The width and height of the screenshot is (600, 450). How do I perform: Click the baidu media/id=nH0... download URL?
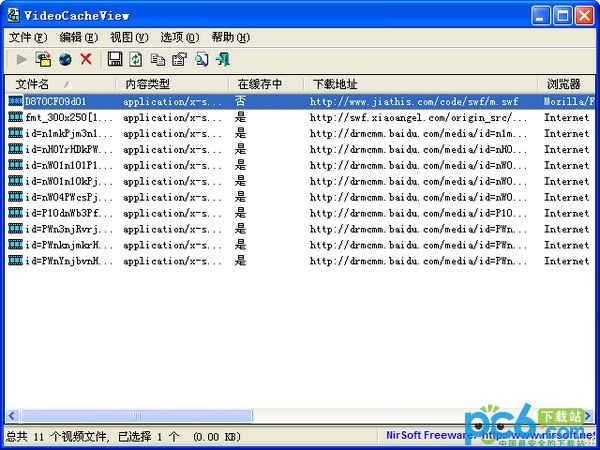click(x=419, y=149)
